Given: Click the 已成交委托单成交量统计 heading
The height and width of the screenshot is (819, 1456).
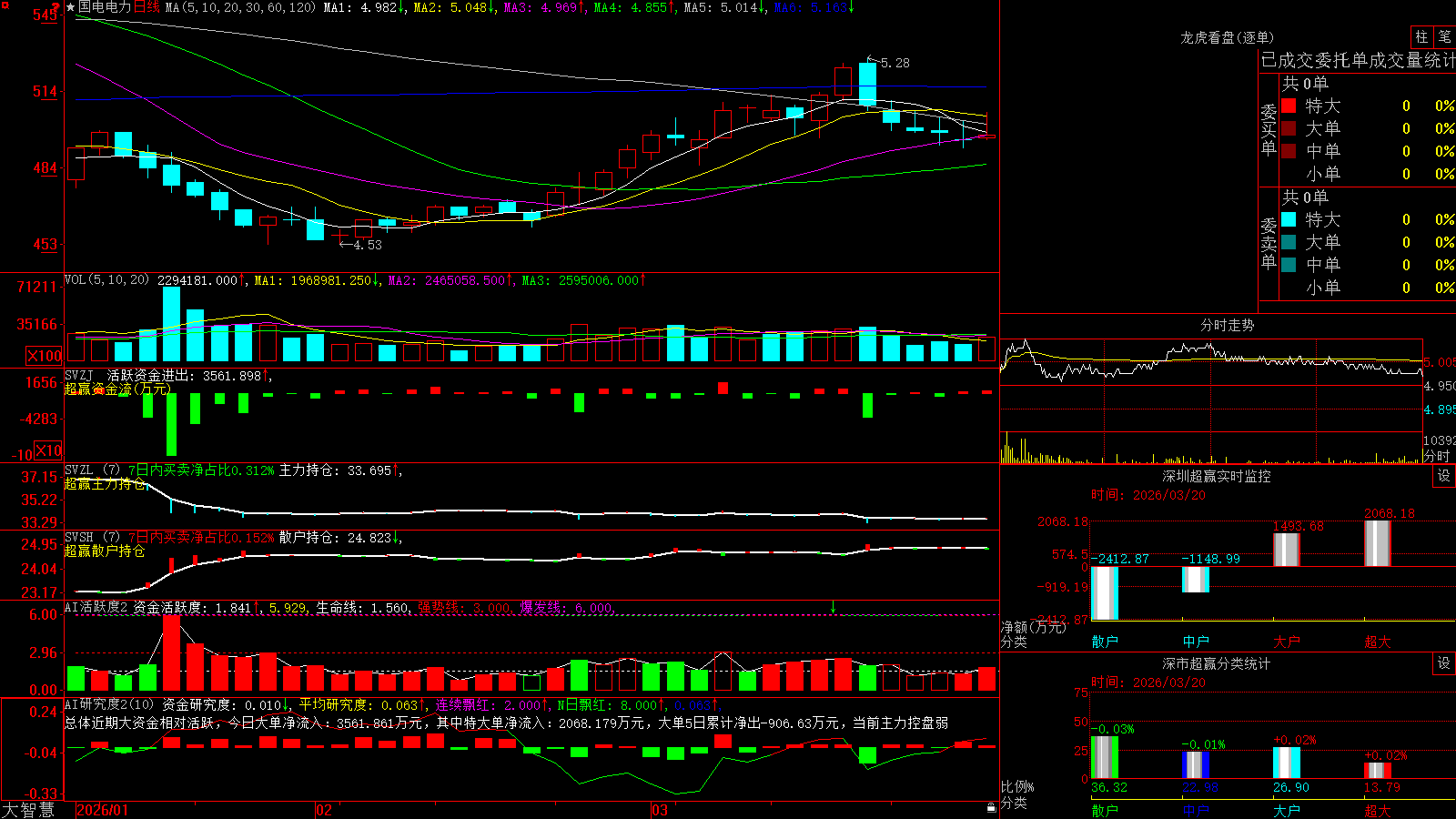Looking at the screenshot, I should pos(1358,60).
